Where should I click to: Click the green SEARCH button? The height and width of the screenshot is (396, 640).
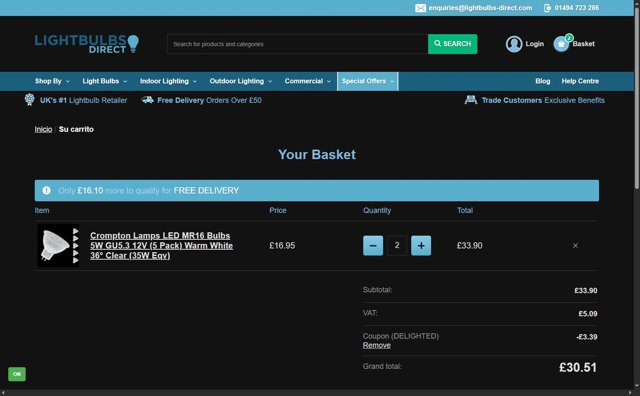(x=452, y=44)
